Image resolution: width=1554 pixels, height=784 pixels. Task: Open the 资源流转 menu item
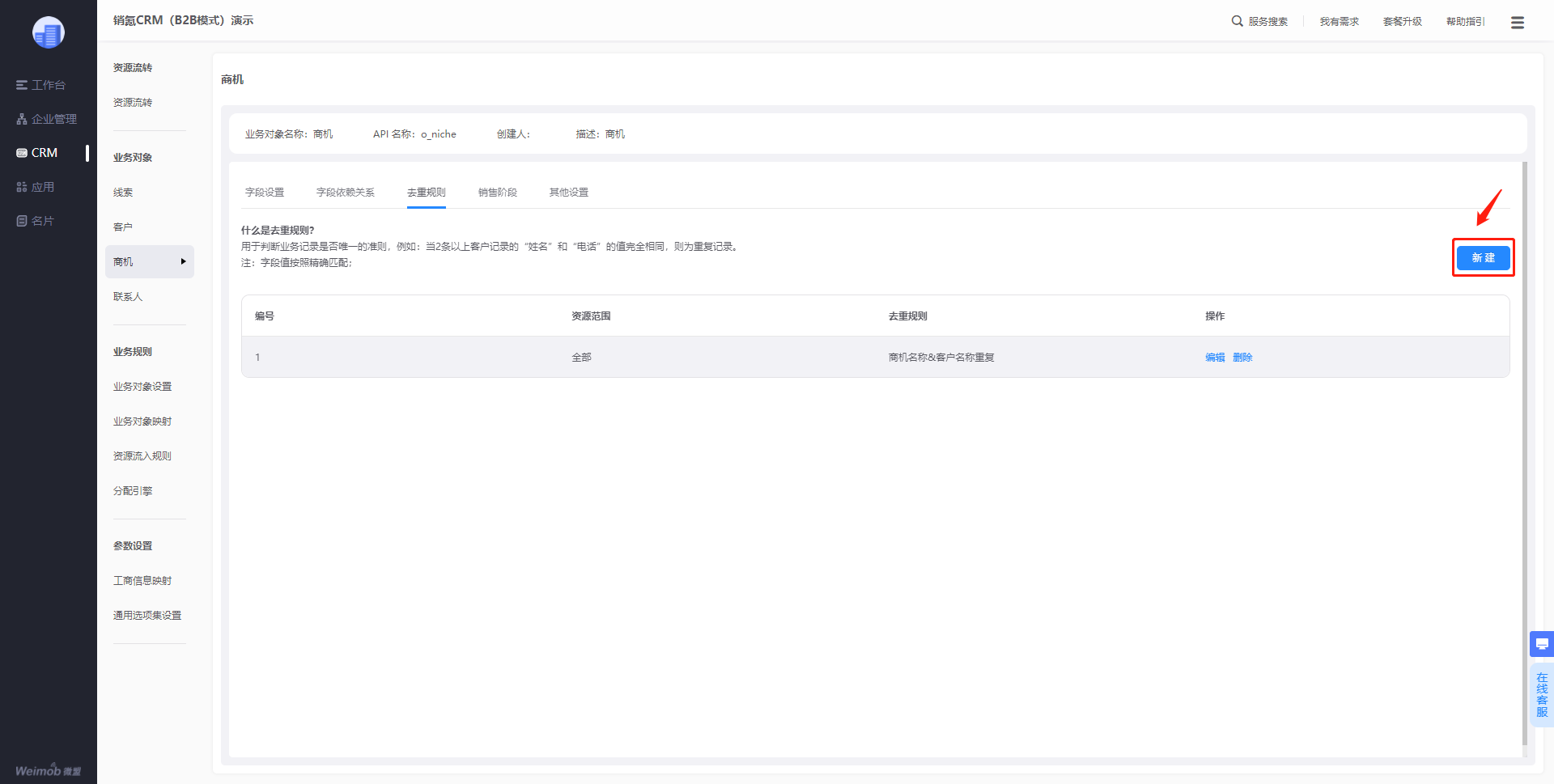(x=133, y=103)
